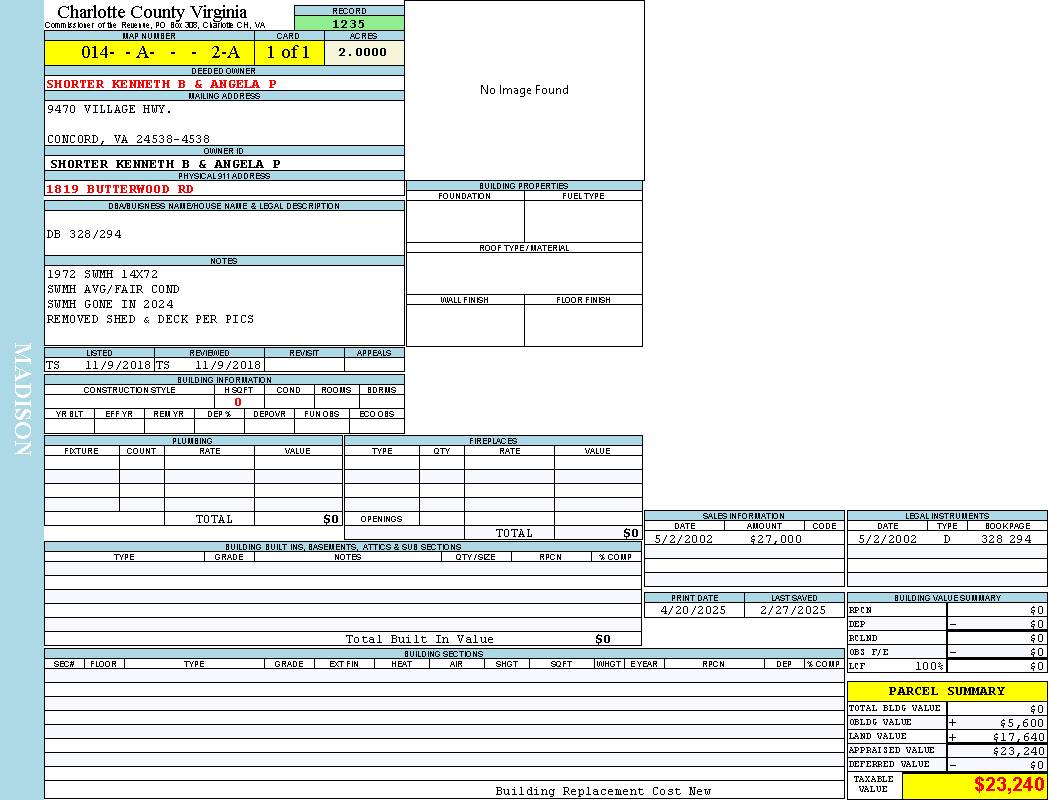Click deeded owner name SHORTER KENNETH B & ANGELA

tap(161, 84)
